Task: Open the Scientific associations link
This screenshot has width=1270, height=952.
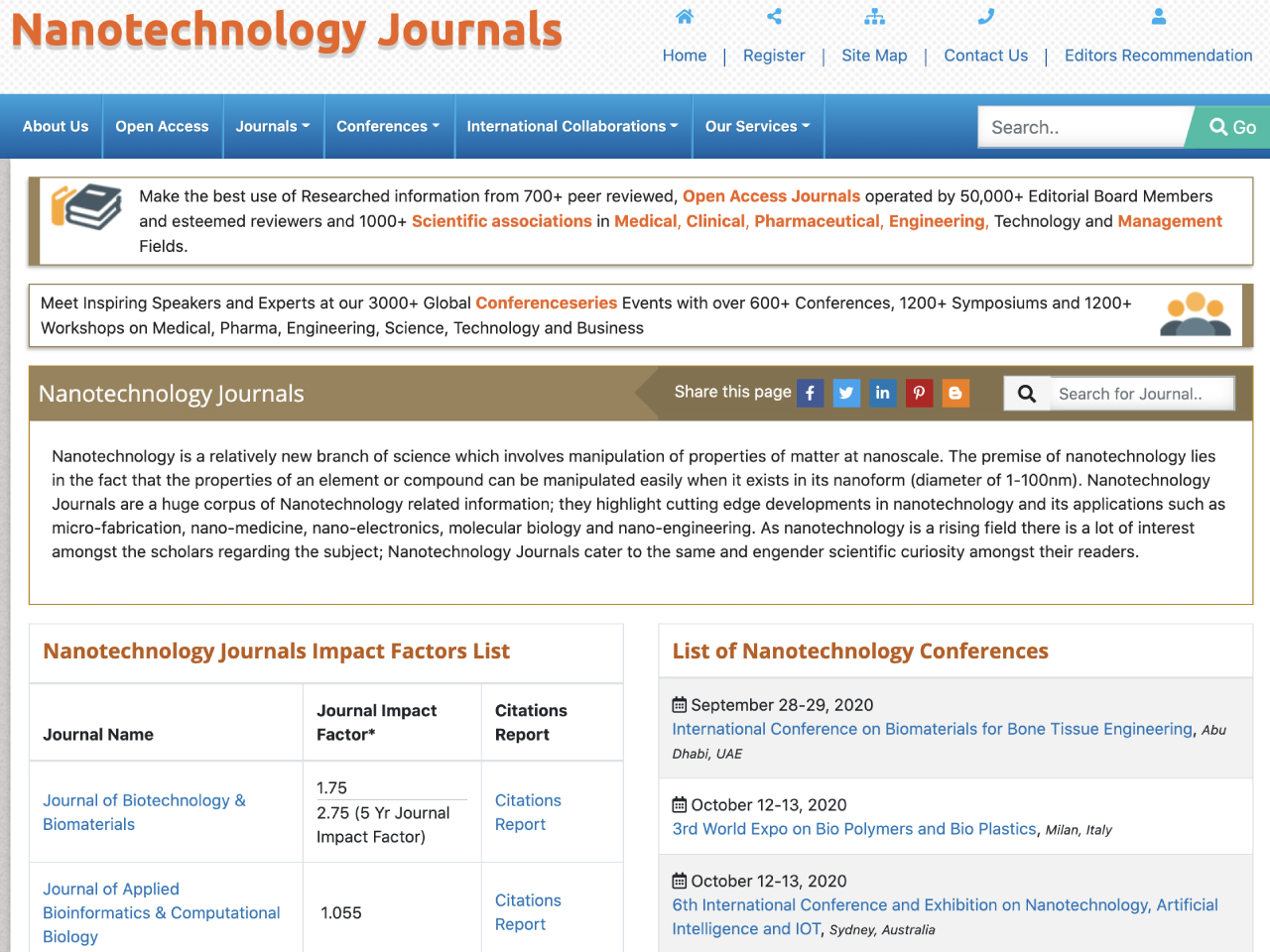Action: [501, 221]
